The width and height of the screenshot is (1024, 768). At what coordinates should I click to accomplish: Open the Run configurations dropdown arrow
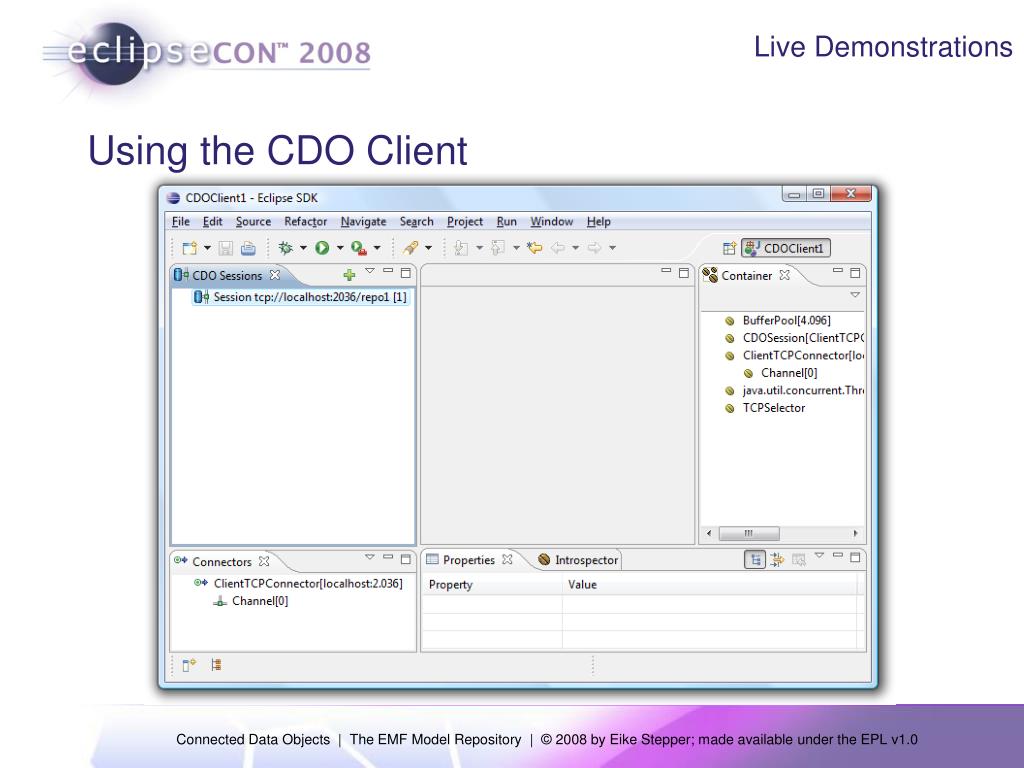(340, 248)
